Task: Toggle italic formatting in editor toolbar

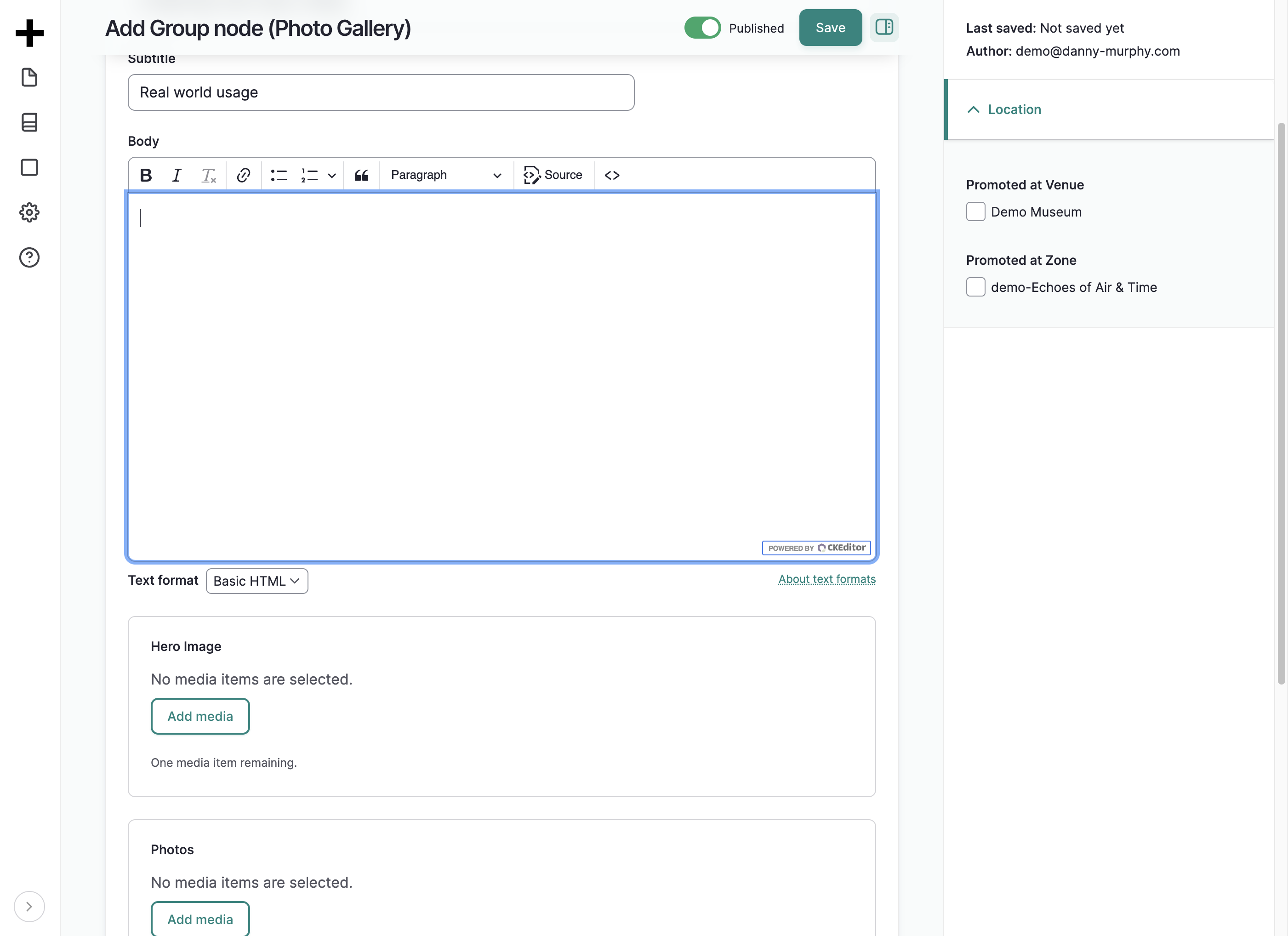Action: (177, 175)
